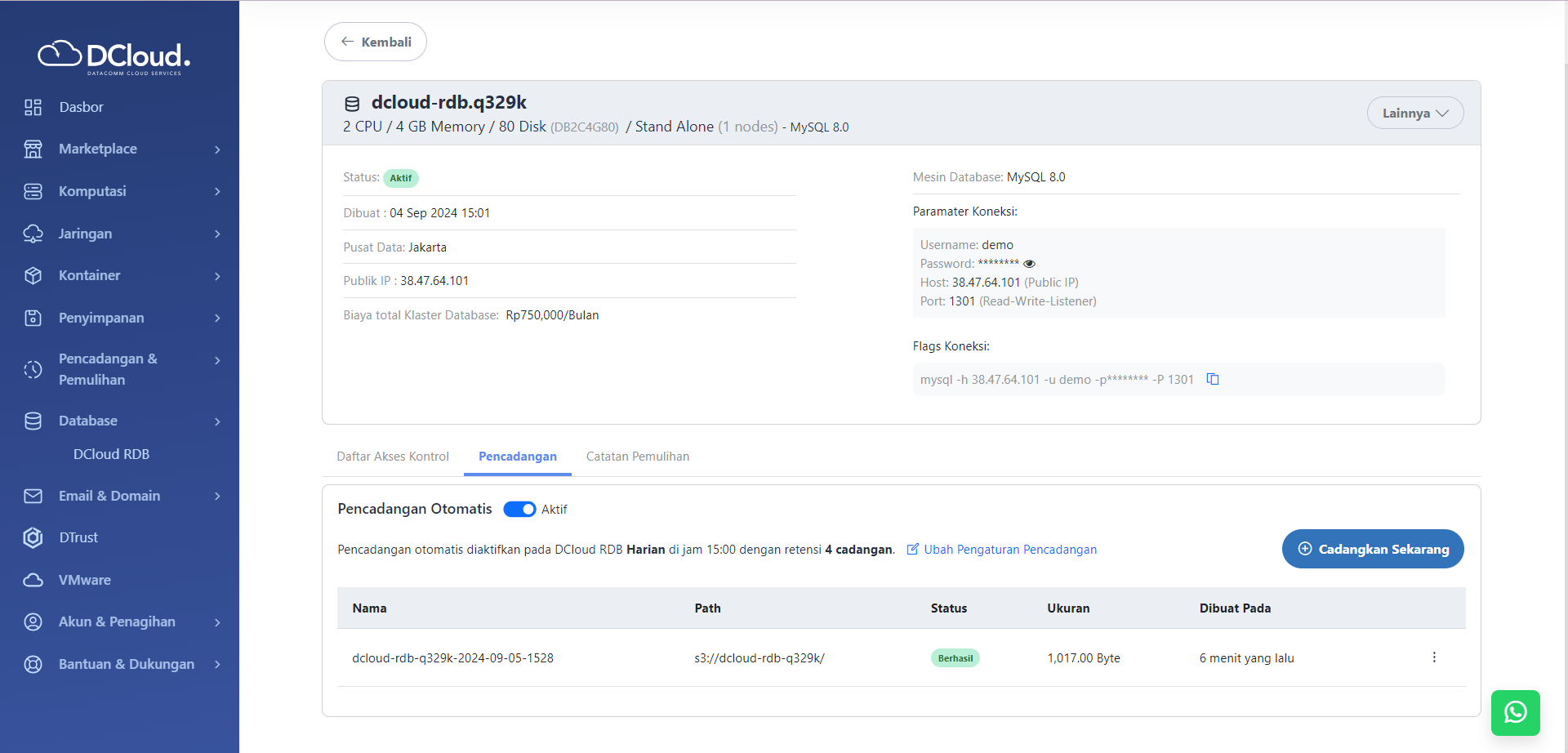This screenshot has width=1568, height=753.
Task: Click the database icon beside dcloud-rdb.q329k
Action: pyautogui.click(x=352, y=104)
